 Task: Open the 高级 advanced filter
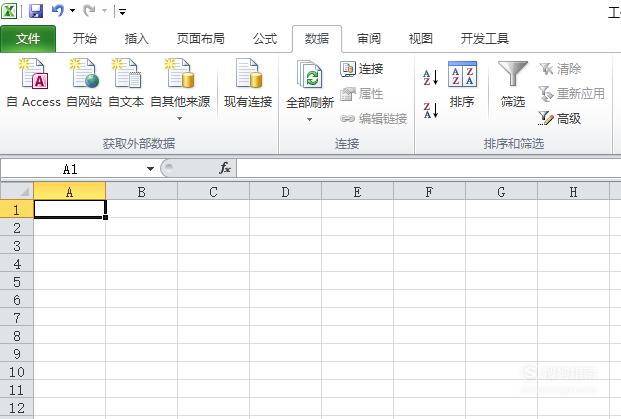560,118
